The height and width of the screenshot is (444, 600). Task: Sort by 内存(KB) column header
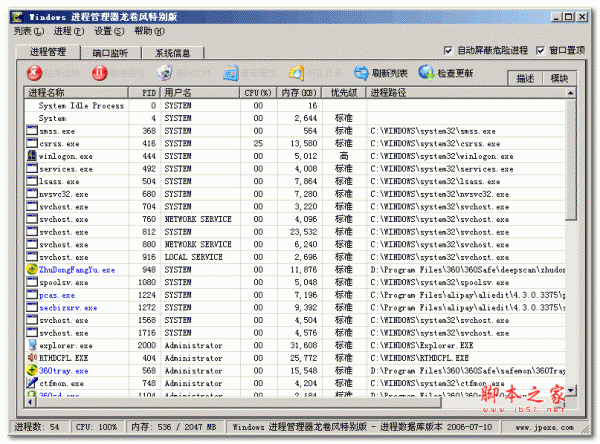(x=299, y=93)
